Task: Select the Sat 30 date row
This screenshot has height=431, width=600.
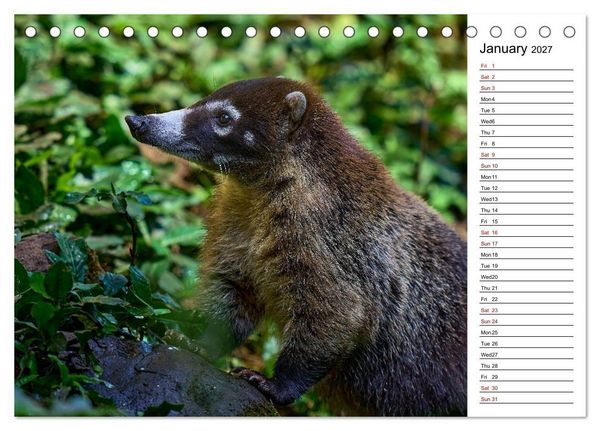Action: tap(527, 388)
